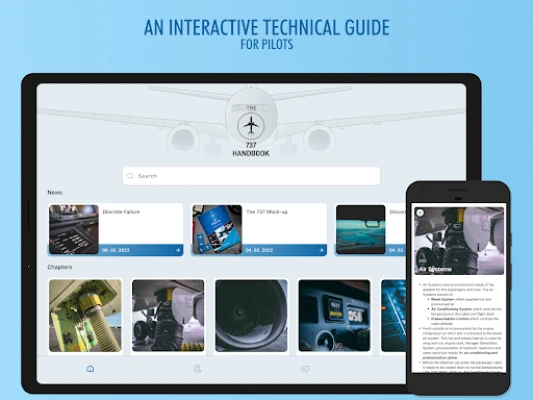Click the 04.02.2022 date bar
533x400 pixels.
pyautogui.click(x=284, y=250)
